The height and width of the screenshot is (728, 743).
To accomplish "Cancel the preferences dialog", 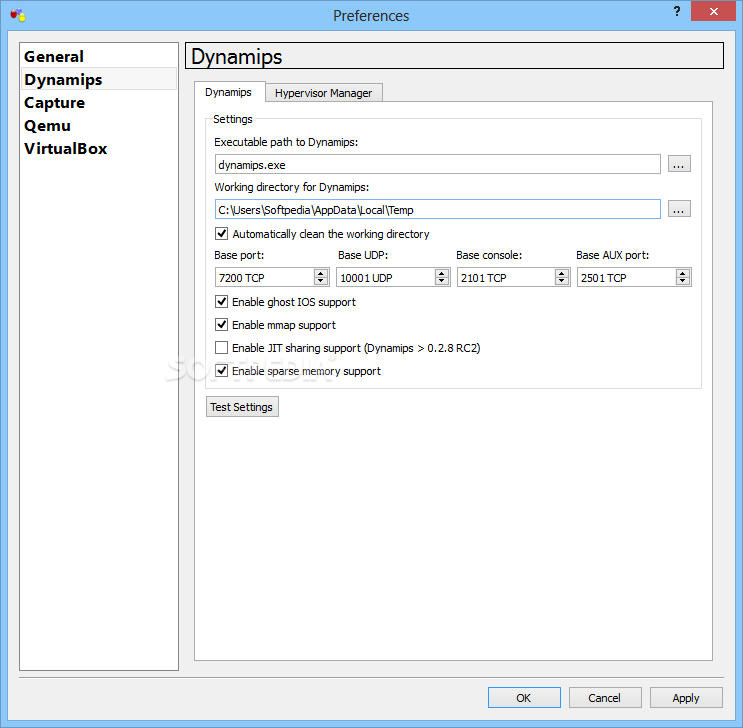I will [x=605, y=698].
